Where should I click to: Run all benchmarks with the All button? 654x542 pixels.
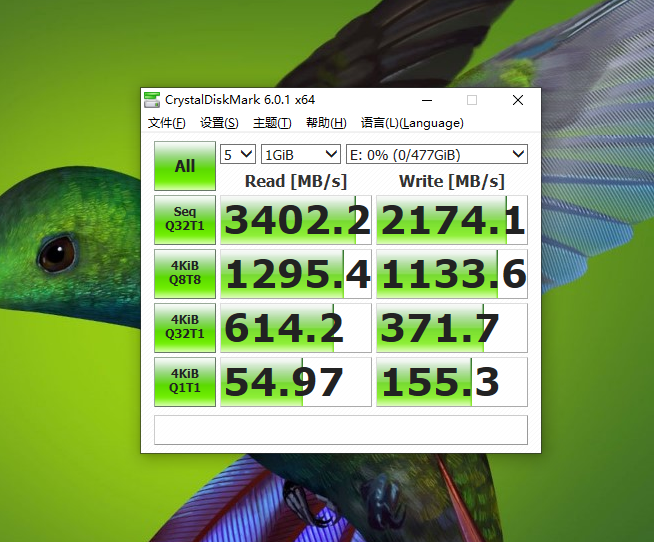(185, 166)
